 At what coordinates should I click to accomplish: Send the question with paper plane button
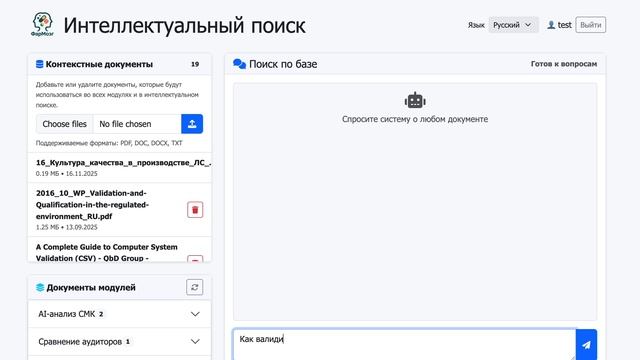(587, 345)
